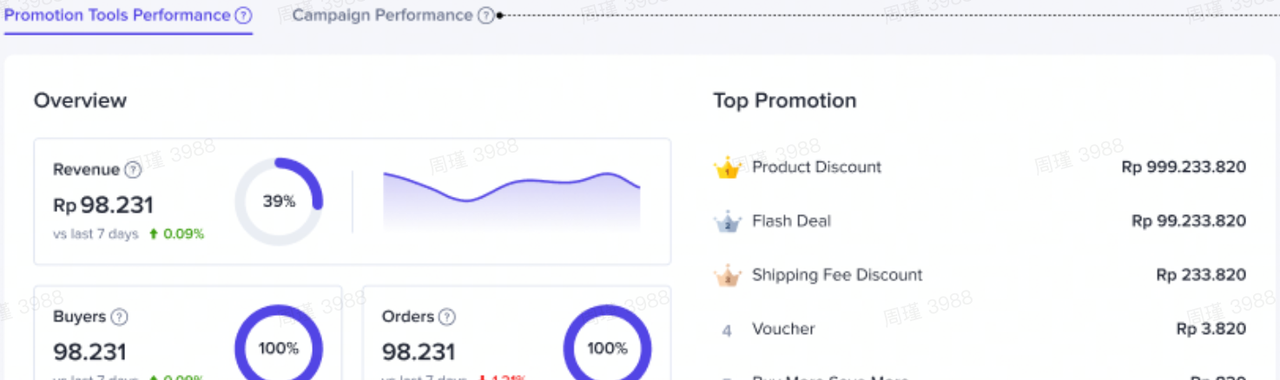Click help icon beside Promotion Tools Performance
1280x380 pixels.
[x=243, y=15]
